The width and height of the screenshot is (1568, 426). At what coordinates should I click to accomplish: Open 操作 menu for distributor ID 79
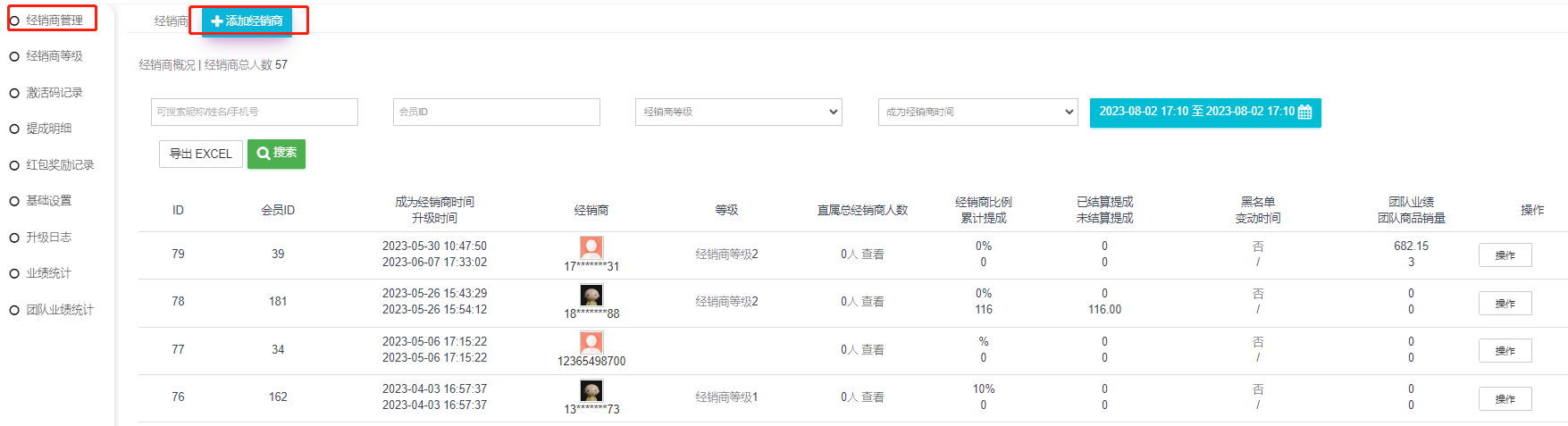click(1505, 255)
